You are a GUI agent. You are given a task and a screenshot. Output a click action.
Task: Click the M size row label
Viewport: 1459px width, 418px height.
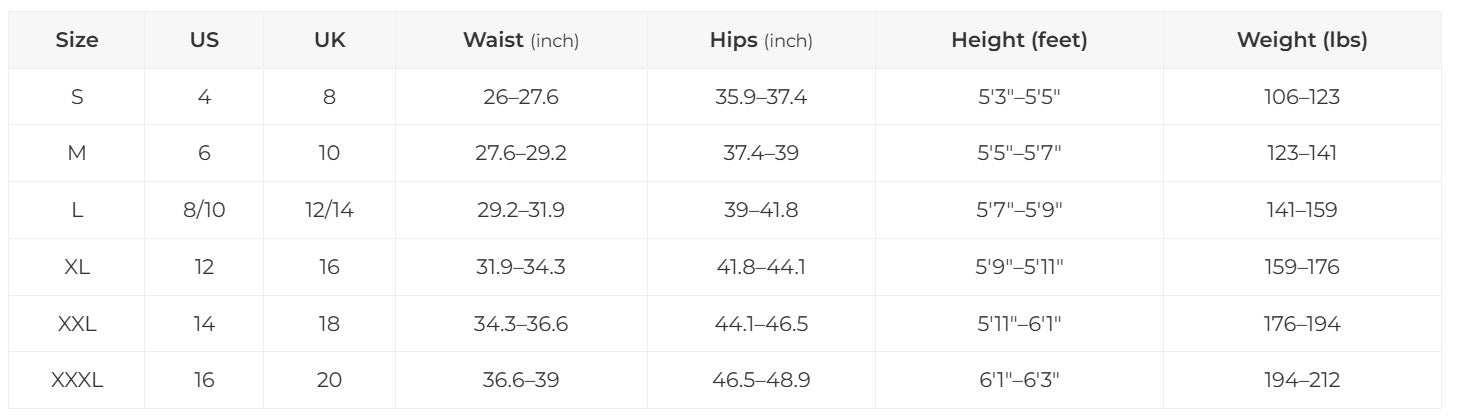point(77,154)
